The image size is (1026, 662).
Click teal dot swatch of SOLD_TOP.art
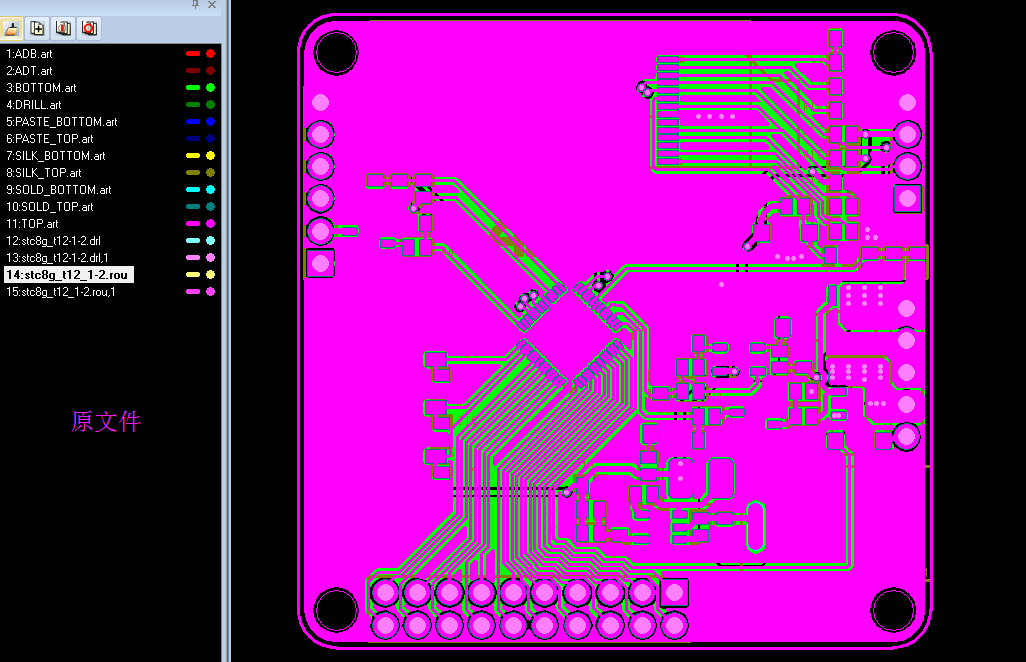[x=211, y=207]
